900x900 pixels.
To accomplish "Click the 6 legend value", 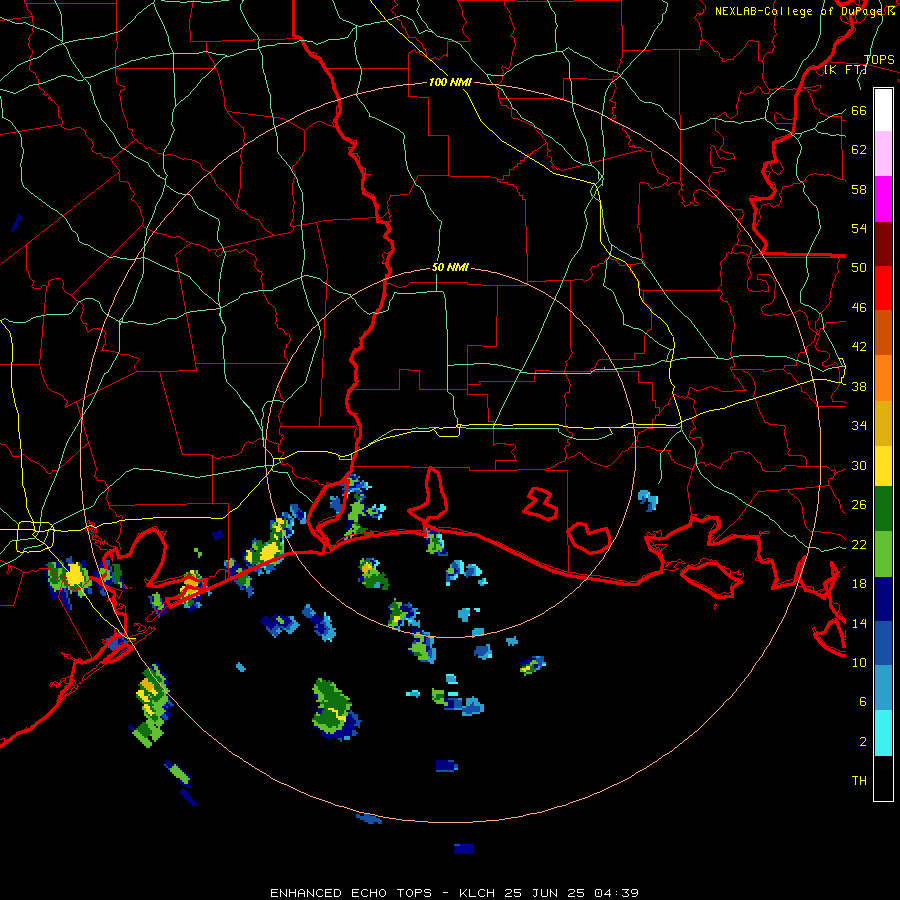I will 863,701.
